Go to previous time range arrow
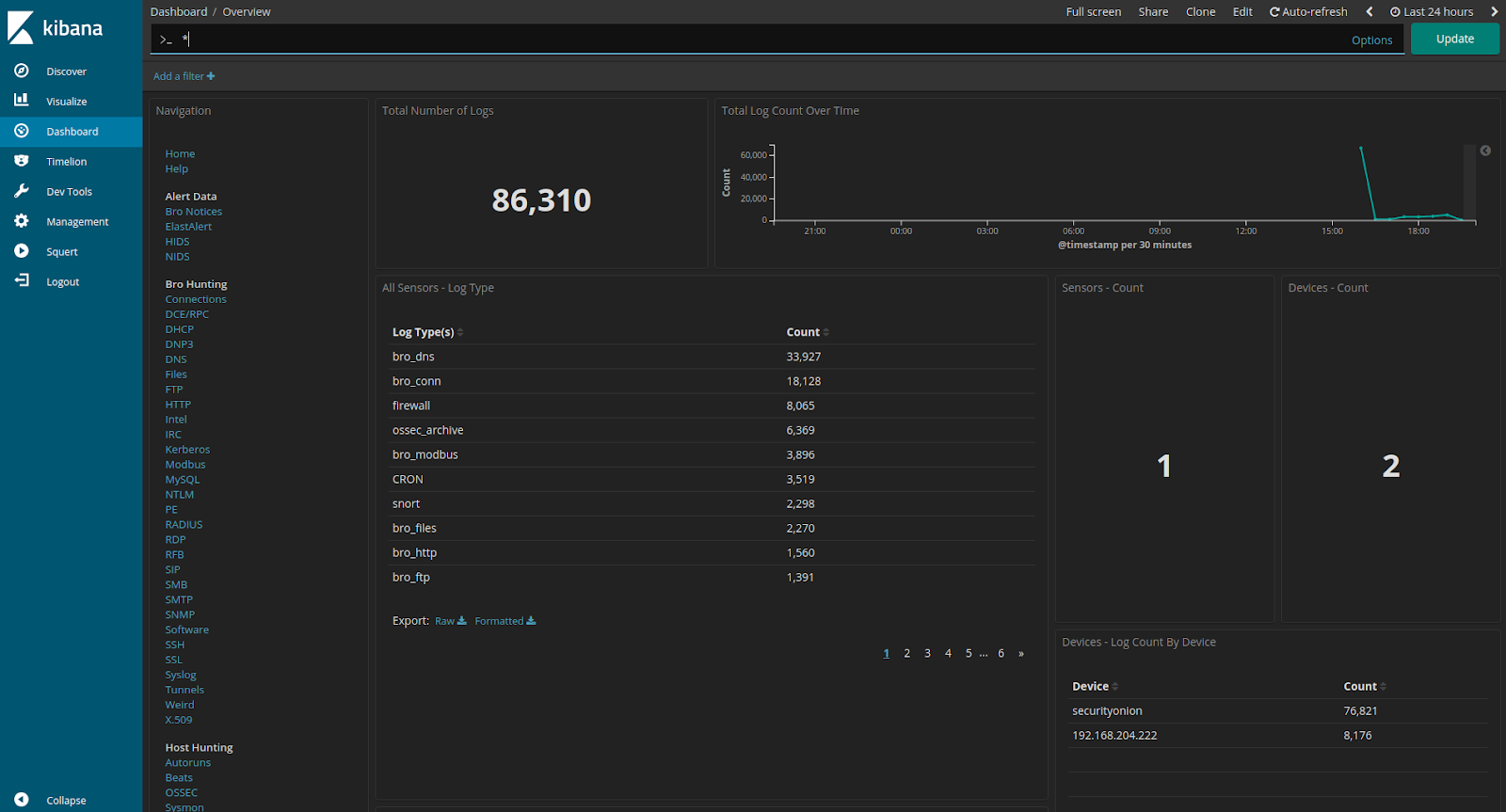Screen dimensions: 1506x812 (x=1370, y=12)
